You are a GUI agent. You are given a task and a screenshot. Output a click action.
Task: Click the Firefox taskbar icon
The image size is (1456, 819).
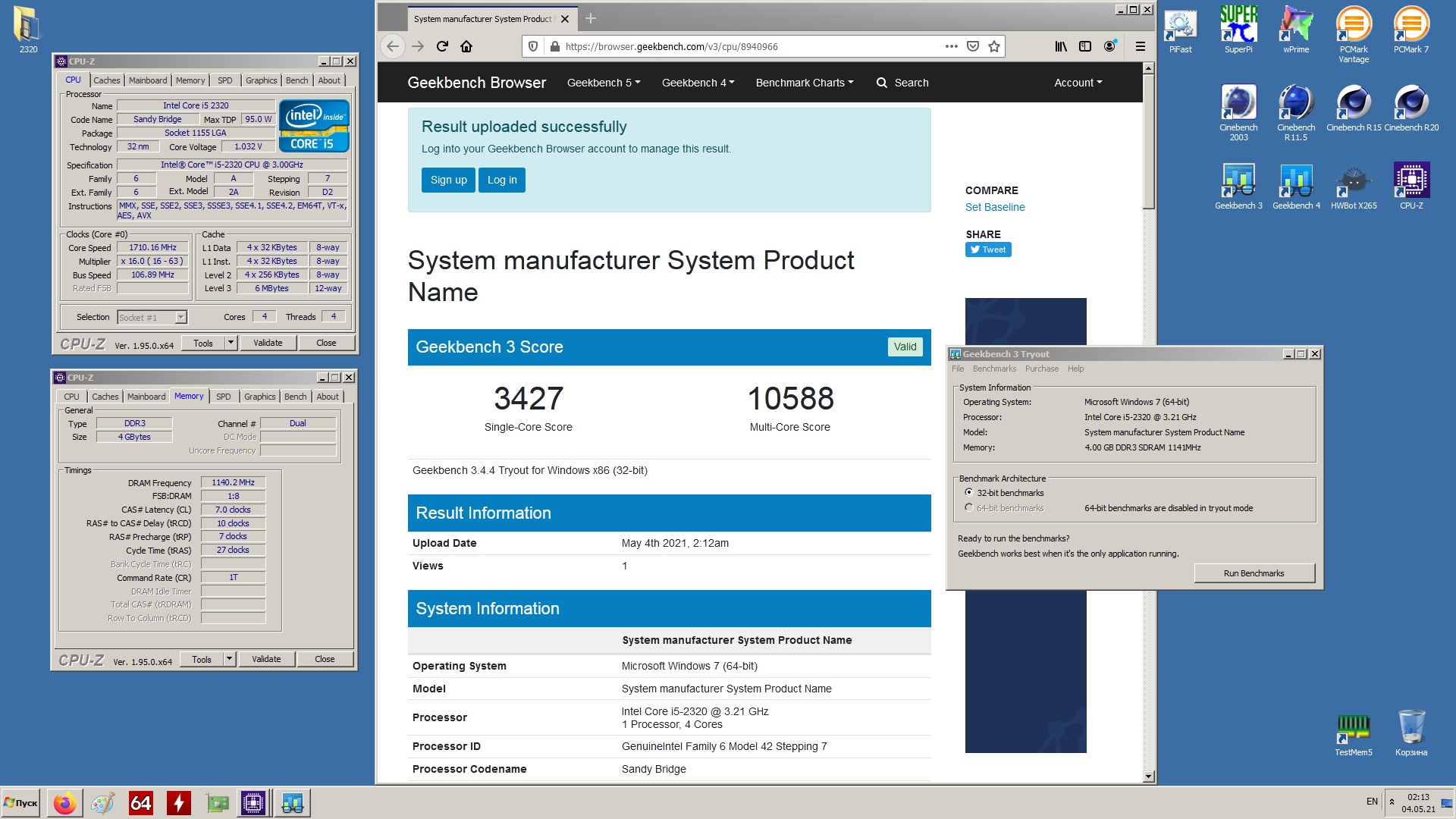65,803
